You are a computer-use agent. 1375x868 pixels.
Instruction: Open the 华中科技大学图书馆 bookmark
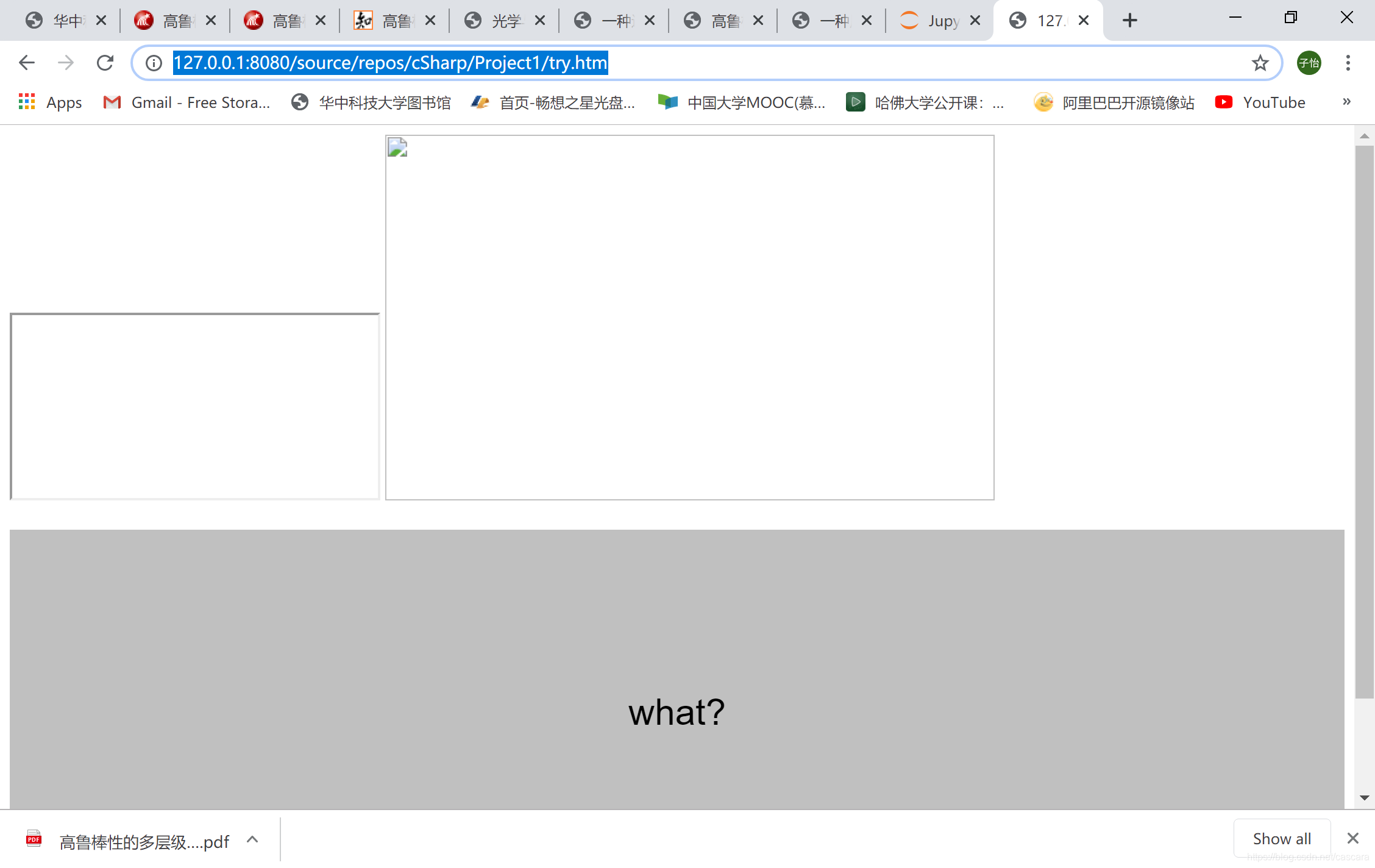[371, 102]
